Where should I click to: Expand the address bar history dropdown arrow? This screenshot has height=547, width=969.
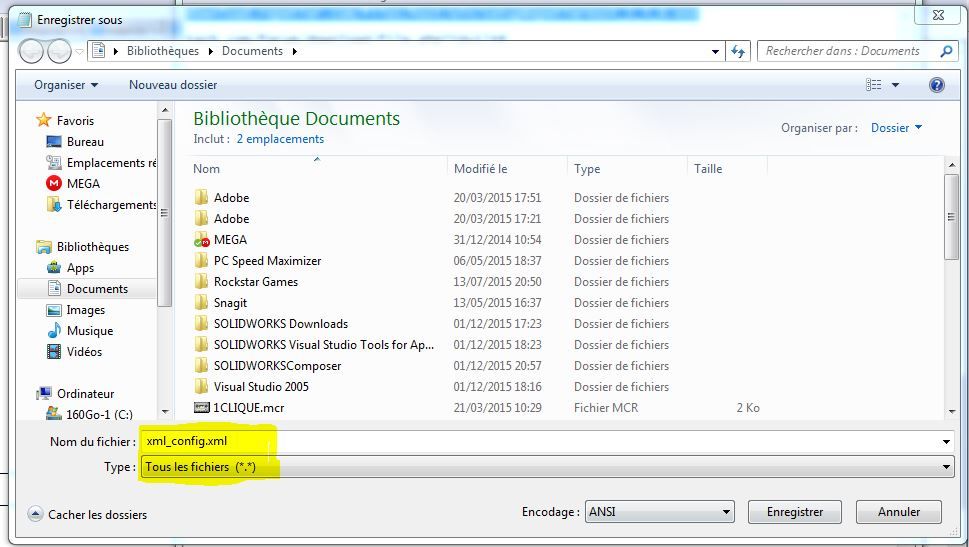point(715,51)
